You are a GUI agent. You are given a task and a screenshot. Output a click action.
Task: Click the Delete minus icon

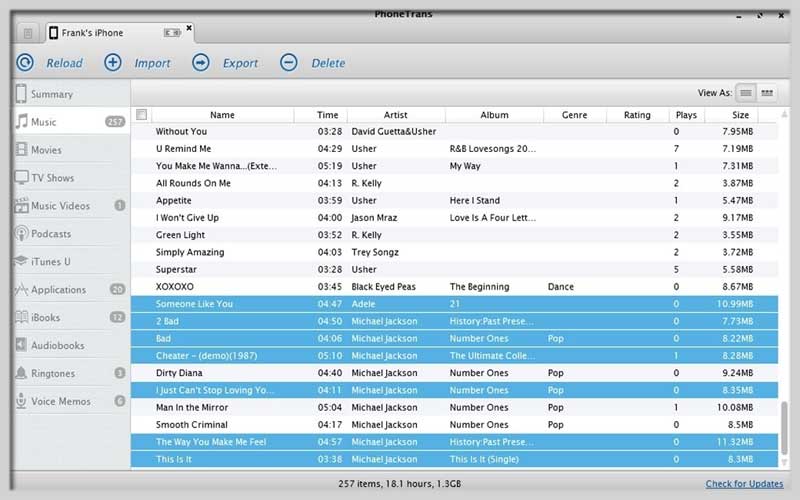(288, 62)
